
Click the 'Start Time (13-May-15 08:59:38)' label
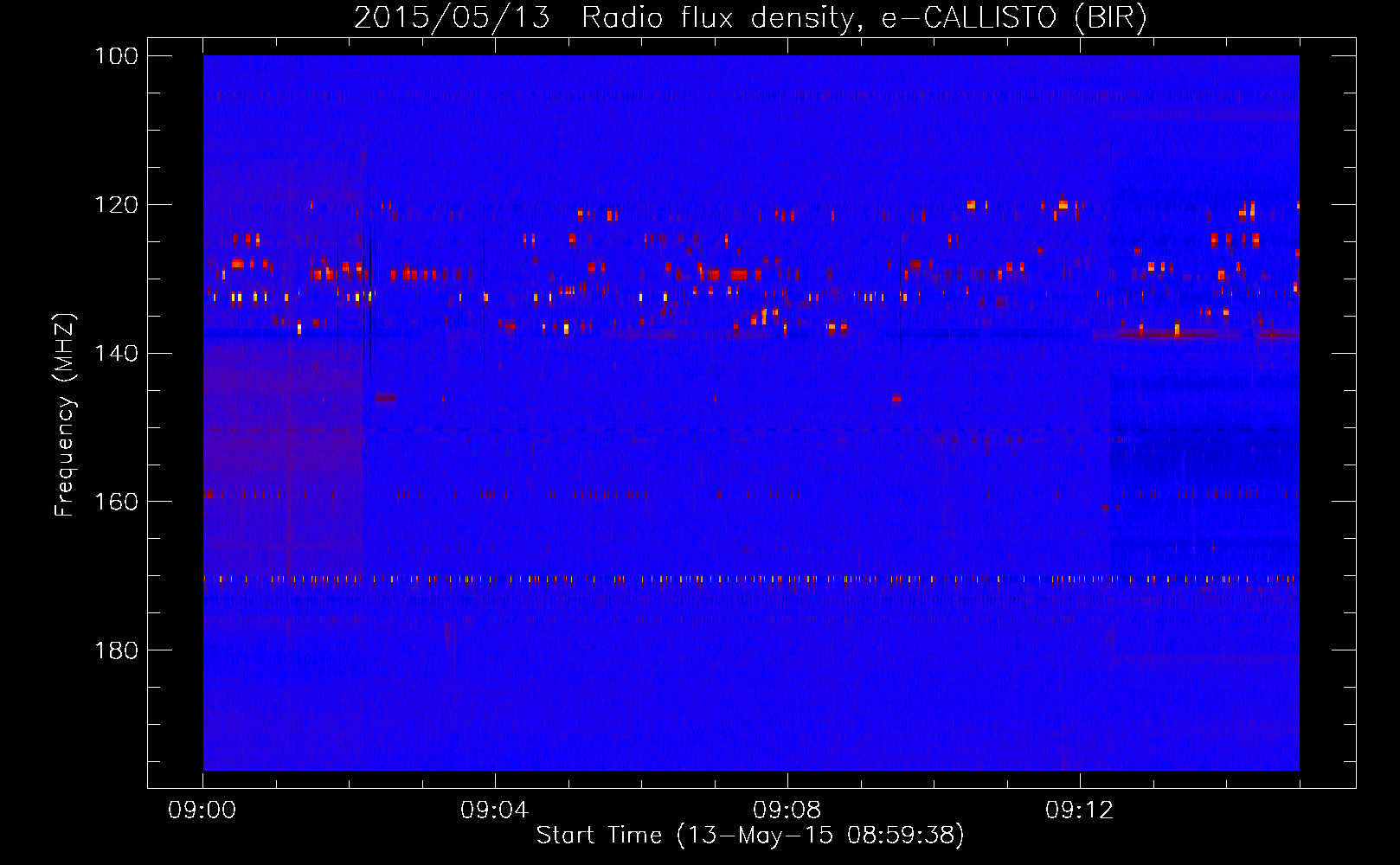click(x=750, y=836)
